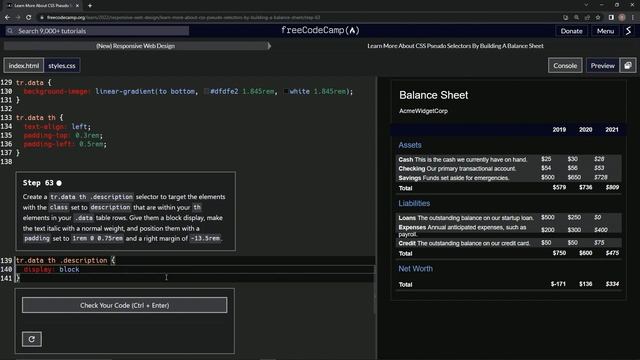640x360 pixels.
Task: Click the freeCodeCamp logo
Action: [x=320, y=30]
